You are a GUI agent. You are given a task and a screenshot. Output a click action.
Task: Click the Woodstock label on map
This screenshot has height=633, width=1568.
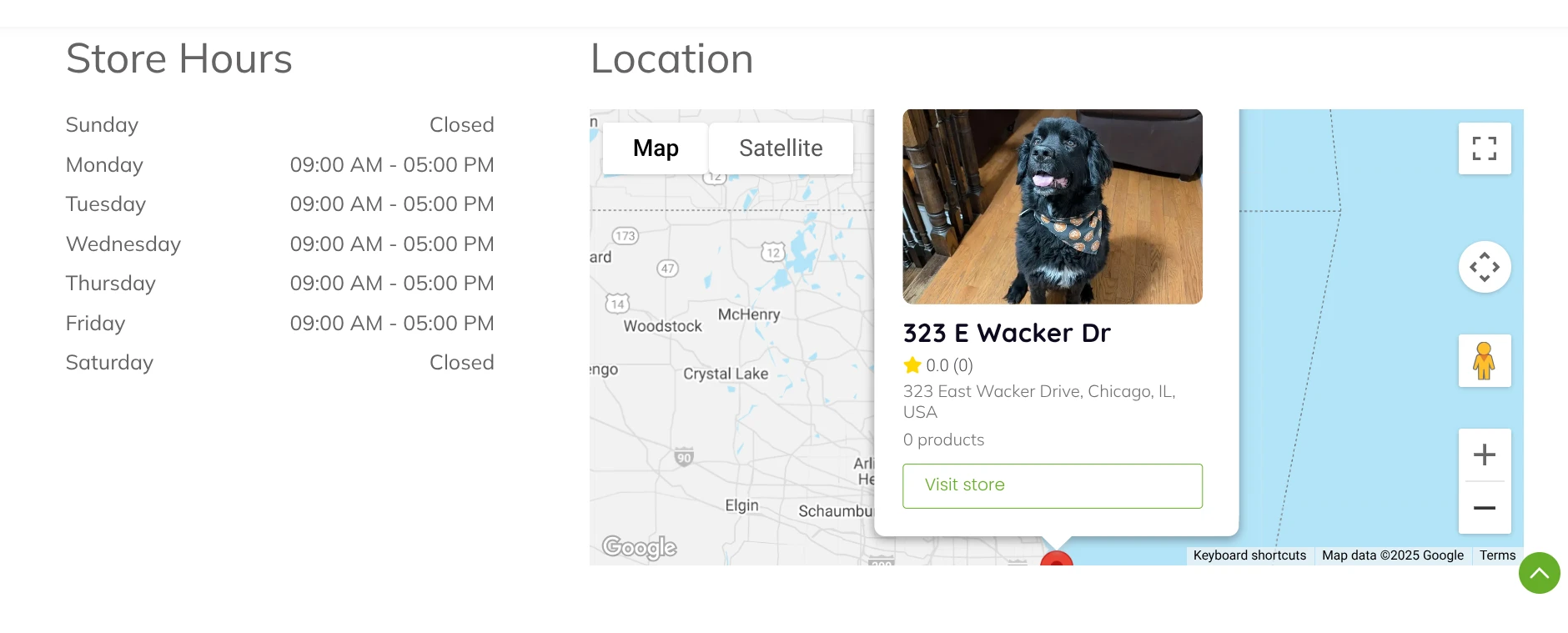coord(663,326)
